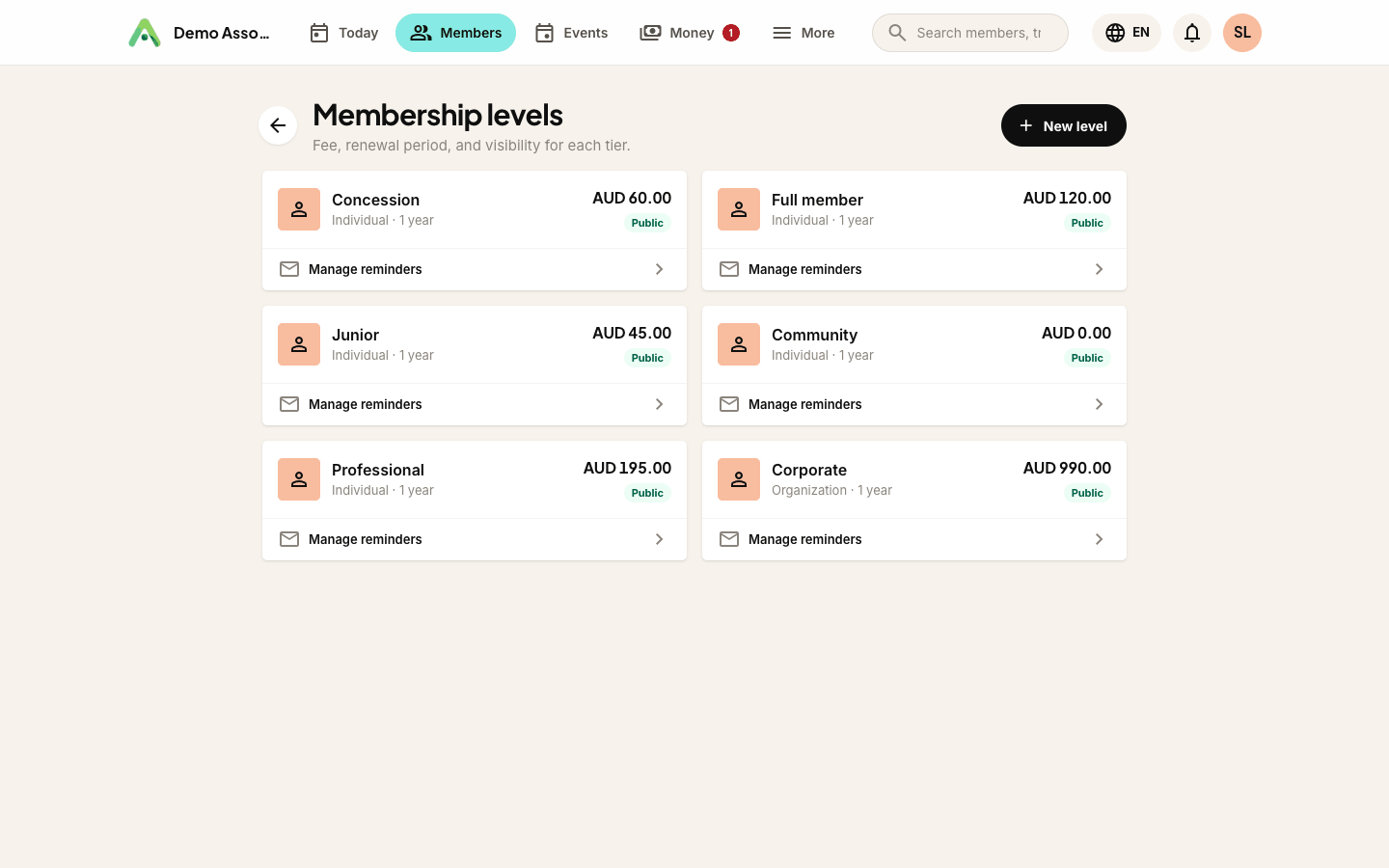Click the envelope icon under Junior
1389x868 pixels.
point(289,404)
